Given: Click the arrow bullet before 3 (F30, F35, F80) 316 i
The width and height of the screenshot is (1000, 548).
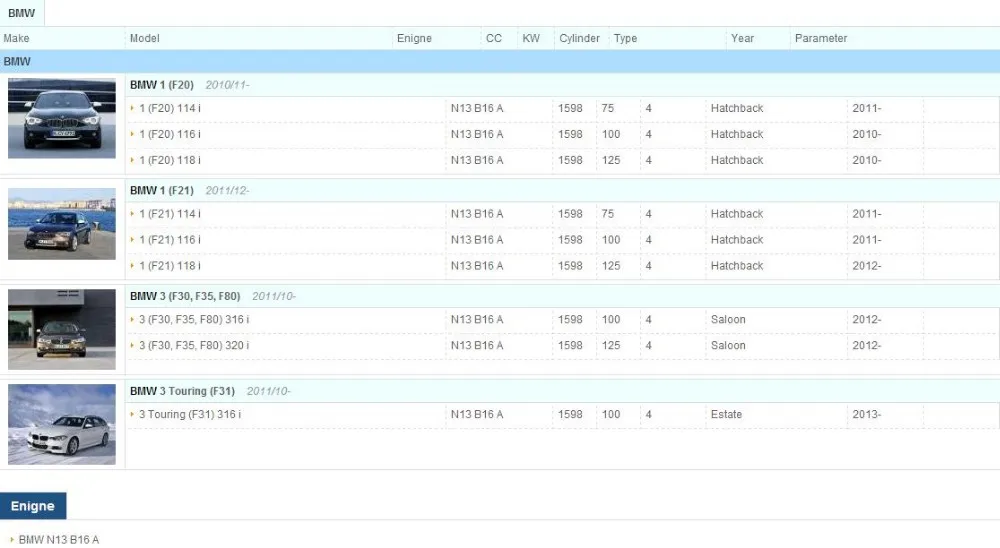Looking at the screenshot, I should (132, 319).
